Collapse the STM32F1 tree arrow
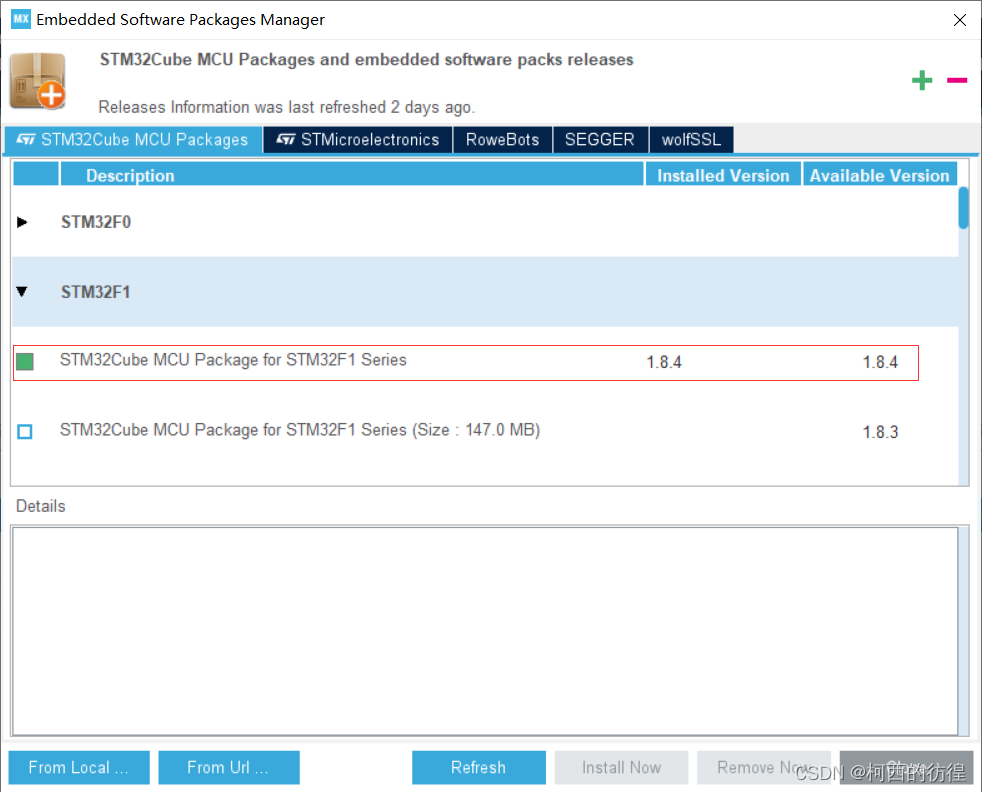This screenshot has height=792, width=982. 22,292
